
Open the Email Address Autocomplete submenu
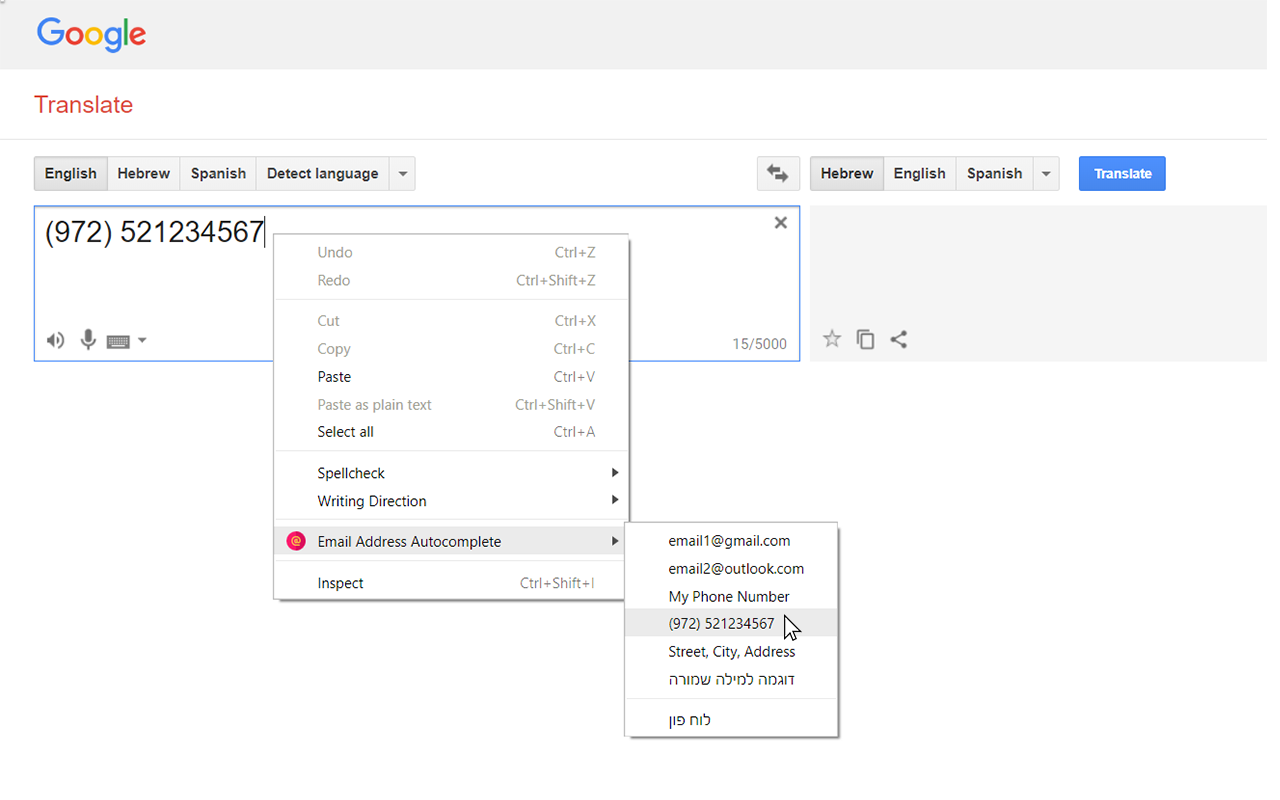pyautogui.click(x=452, y=541)
